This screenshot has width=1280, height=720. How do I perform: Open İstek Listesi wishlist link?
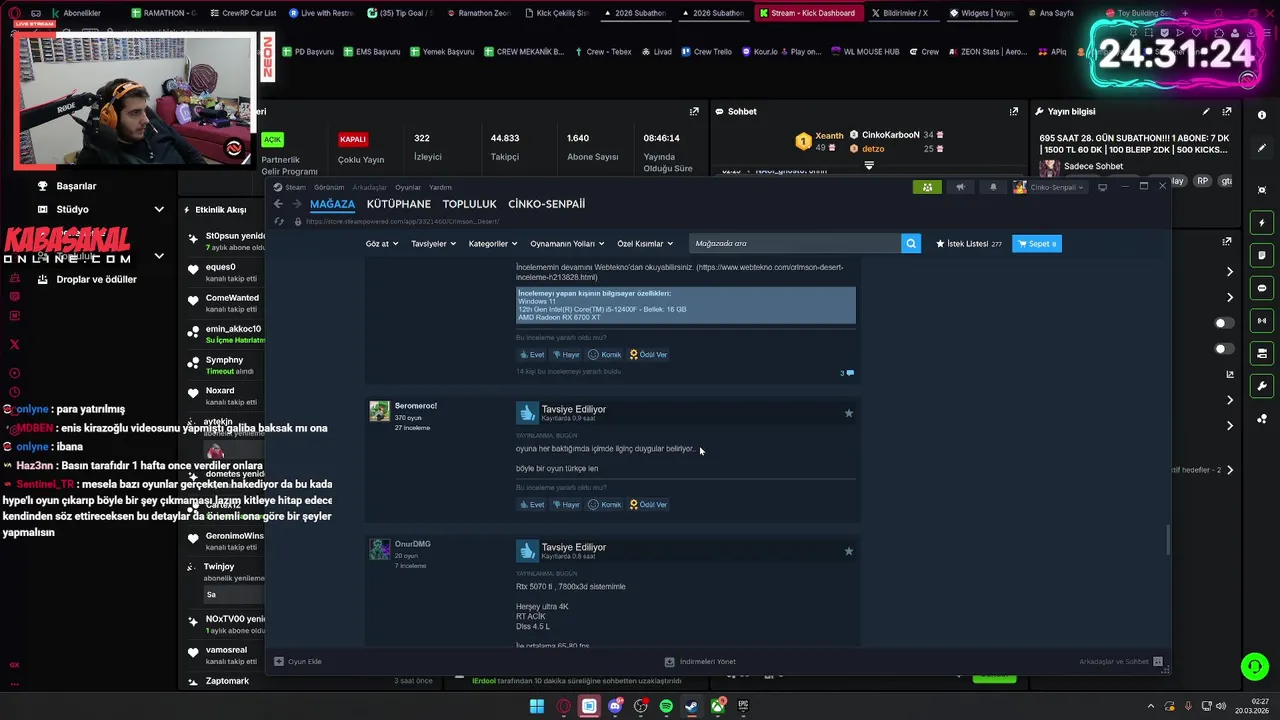(969, 243)
